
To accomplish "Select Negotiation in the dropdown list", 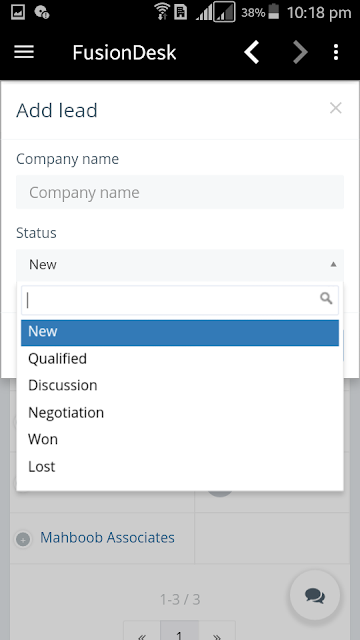I will click(x=180, y=413).
